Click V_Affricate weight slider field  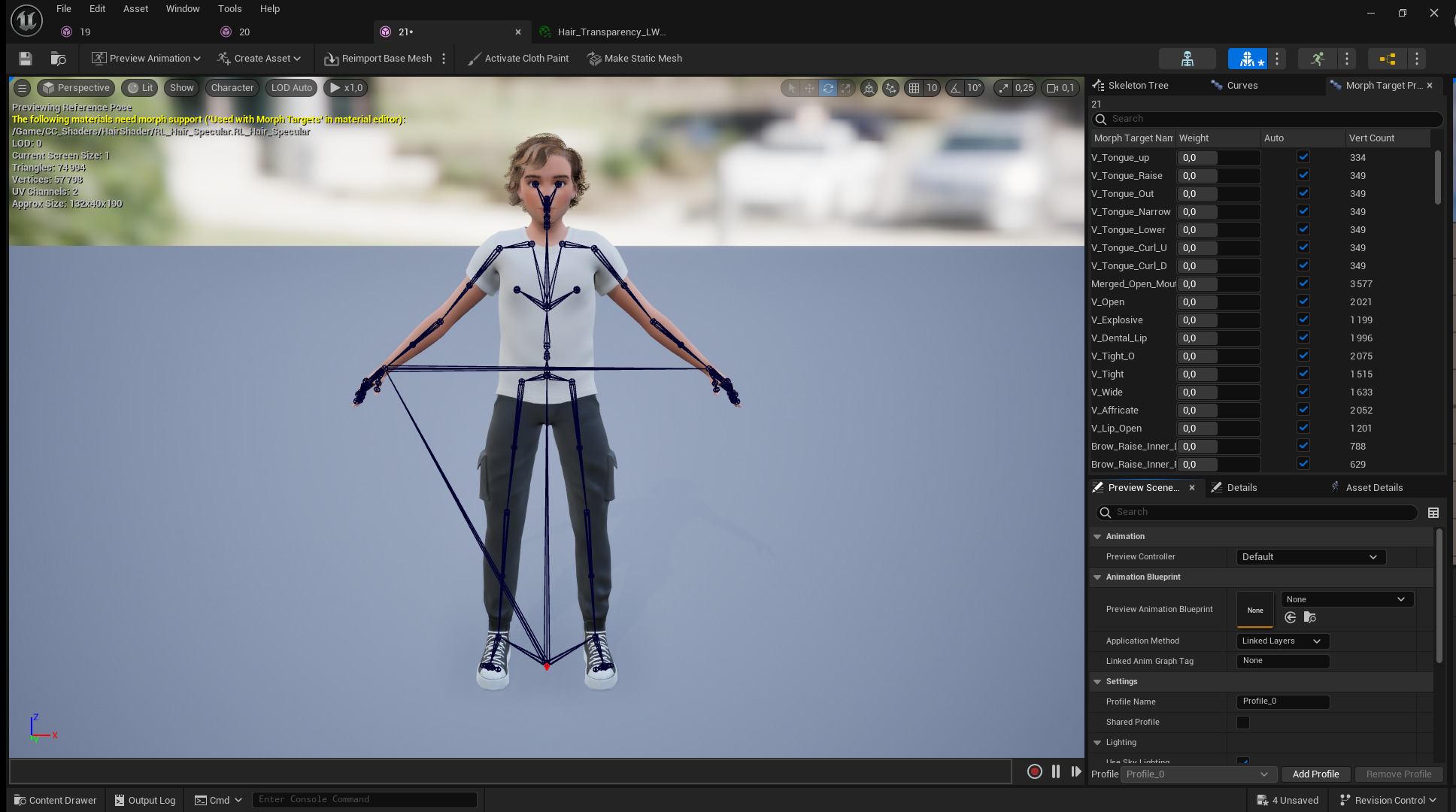click(x=1218, y=411)
